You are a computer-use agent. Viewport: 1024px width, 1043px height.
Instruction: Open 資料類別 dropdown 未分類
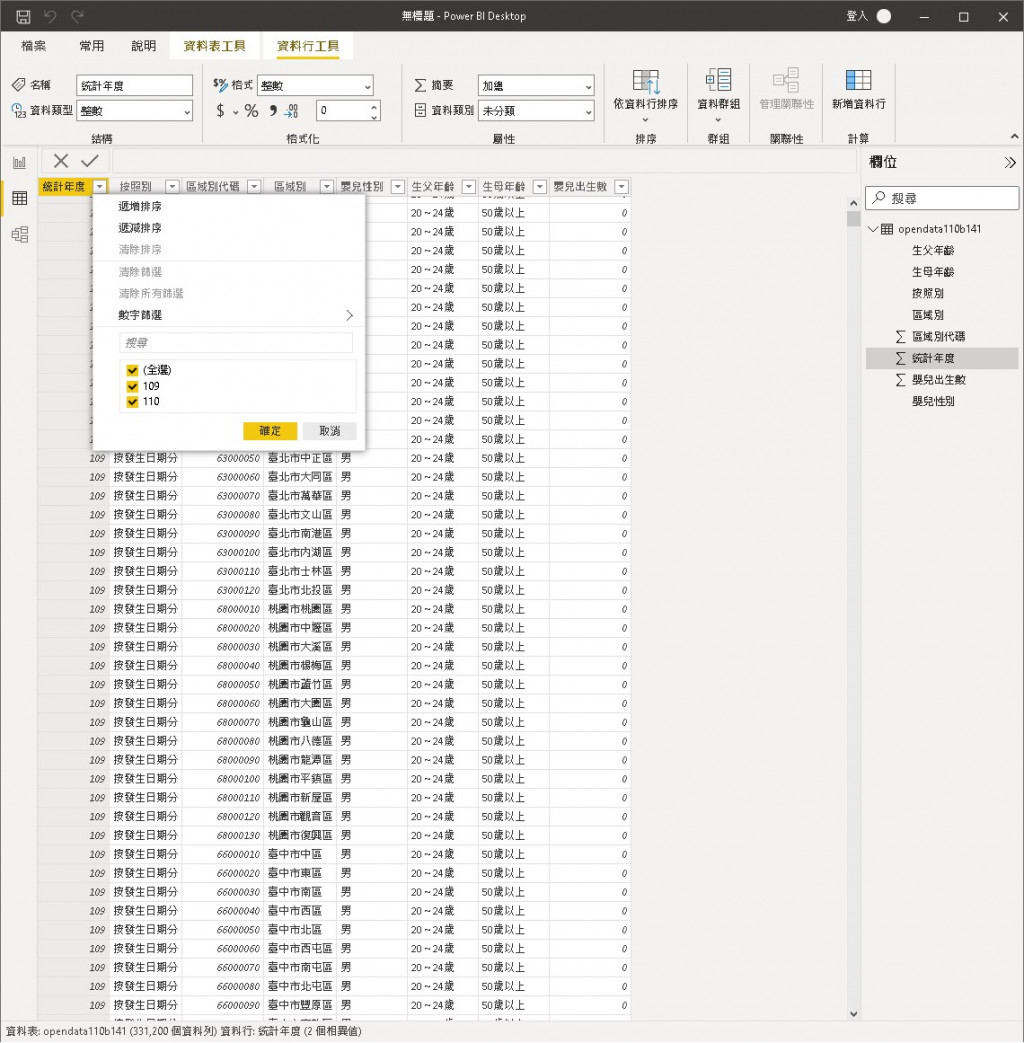click(536, 111)
